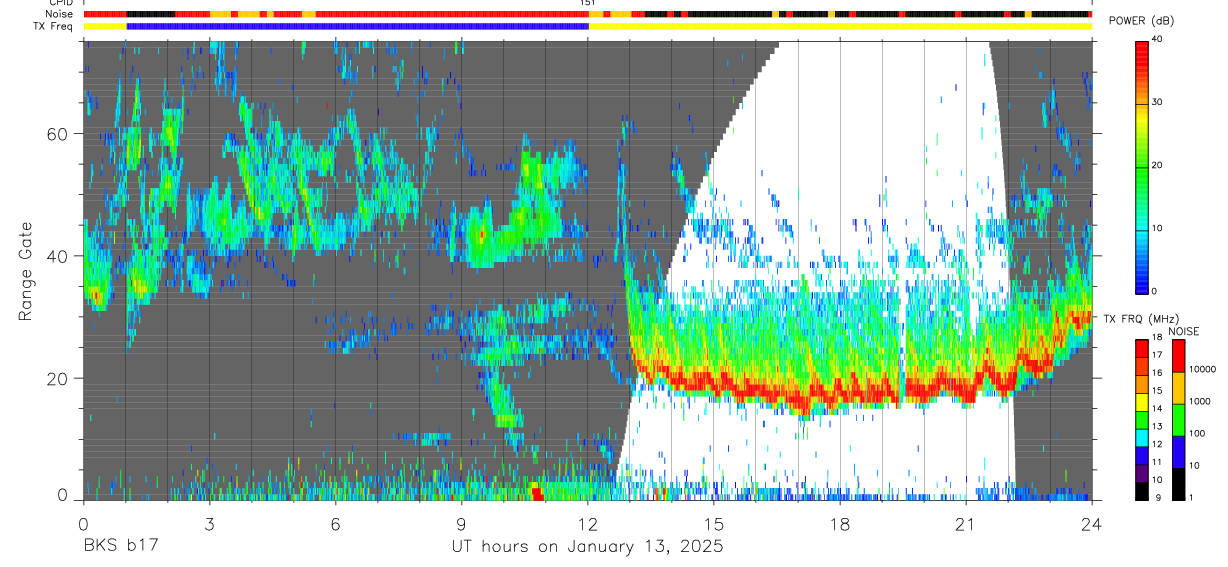Image resolution: width=1228 pixels, height=567 pixels.
Task: Click the 17 label on TX FRQ legend
Action: 1157,355
